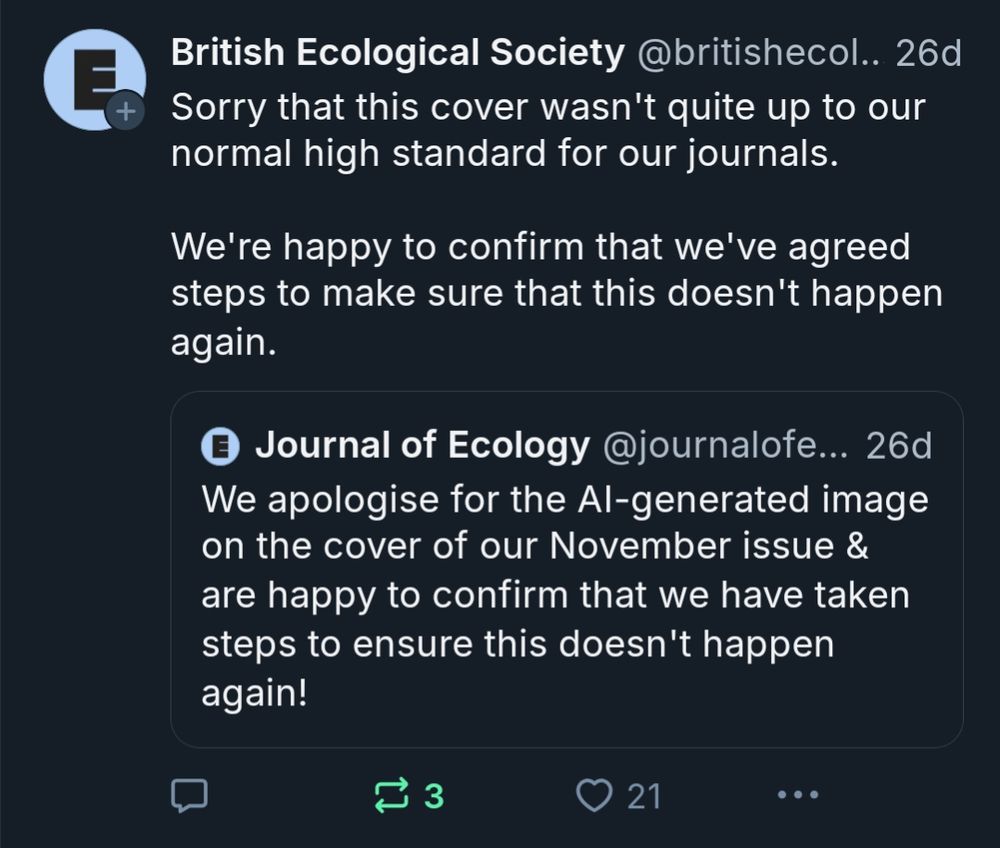1000x848 pixels.
Task: Click the quoted post's 26d timestamp
Action: (x=898, y=446)
